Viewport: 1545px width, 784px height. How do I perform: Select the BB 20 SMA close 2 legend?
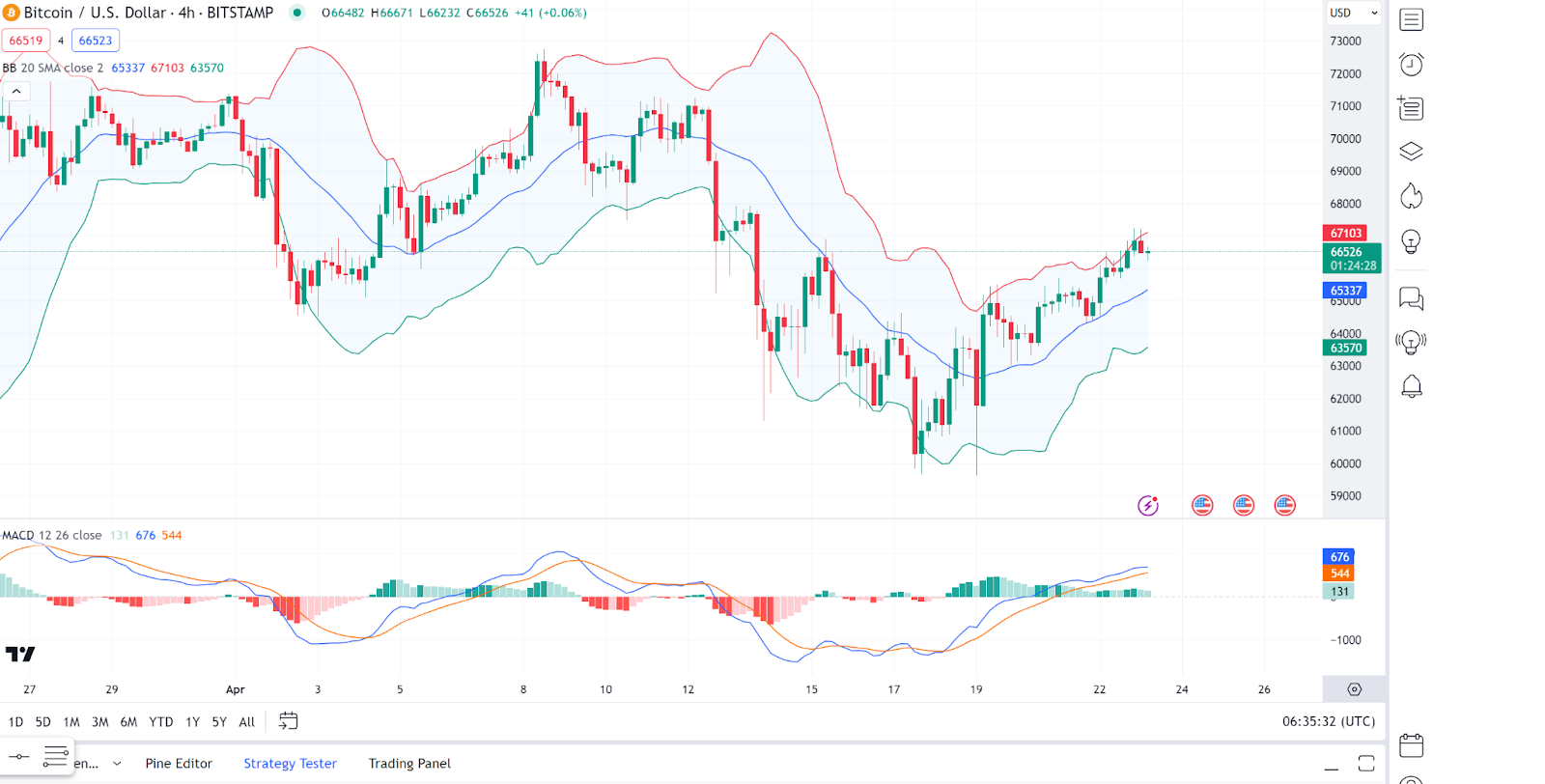point(53,68)
